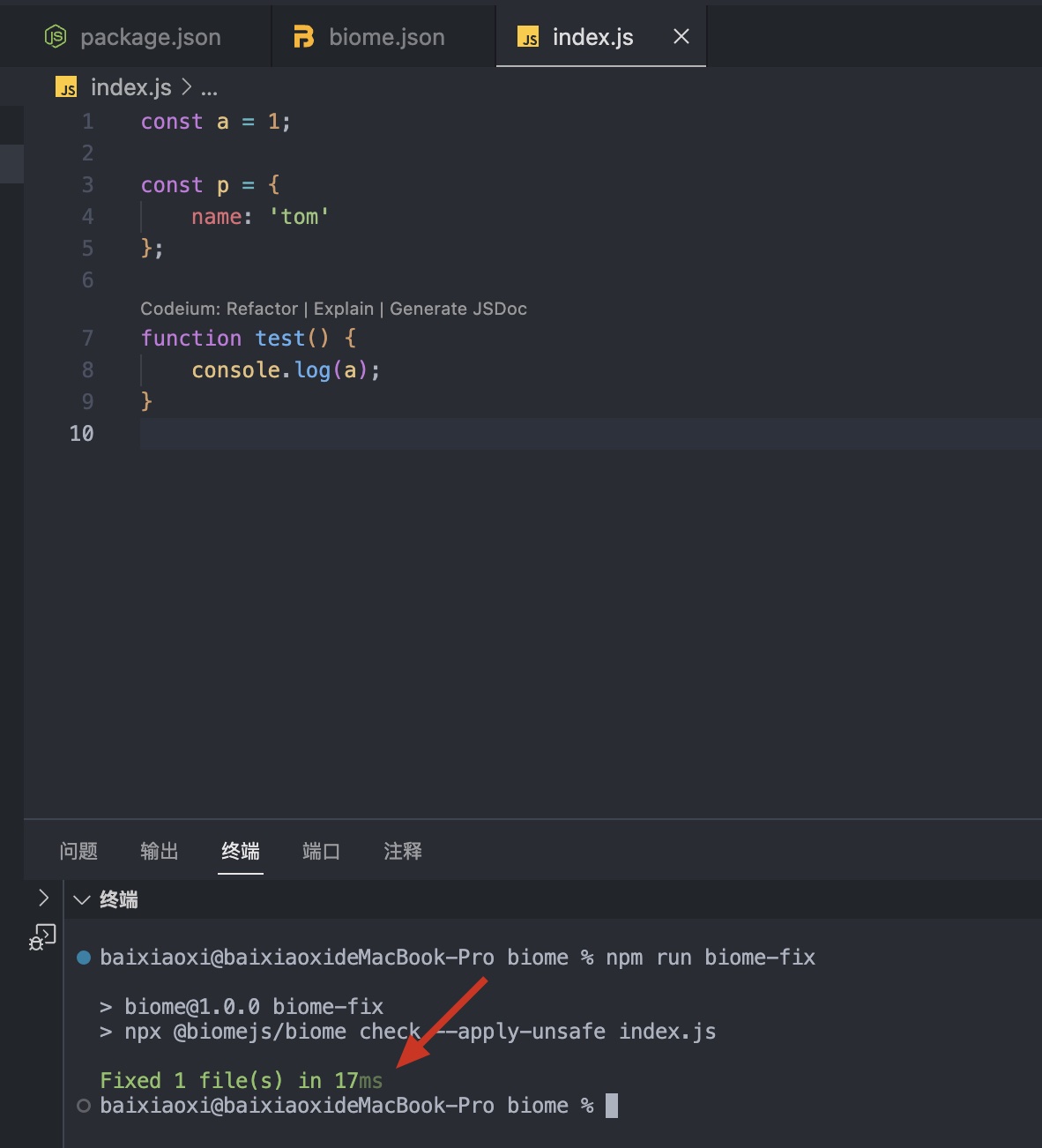Viewport: 1042px width, 1148px height.
Task: Click line number 1 in gutter
Action: point(87,122)
